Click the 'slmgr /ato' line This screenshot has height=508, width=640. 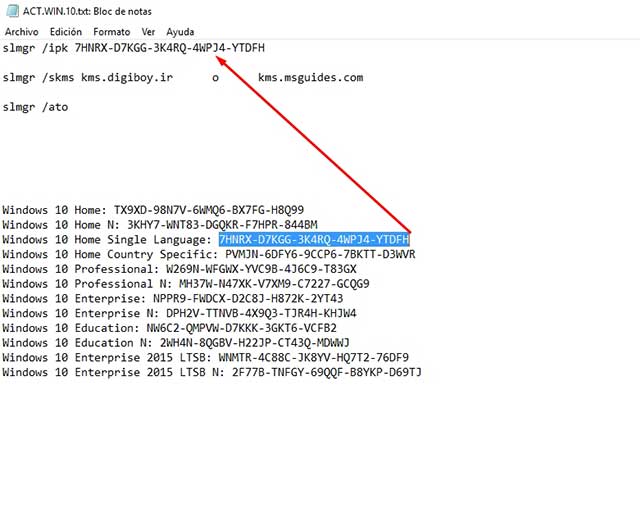coord(35,107)
